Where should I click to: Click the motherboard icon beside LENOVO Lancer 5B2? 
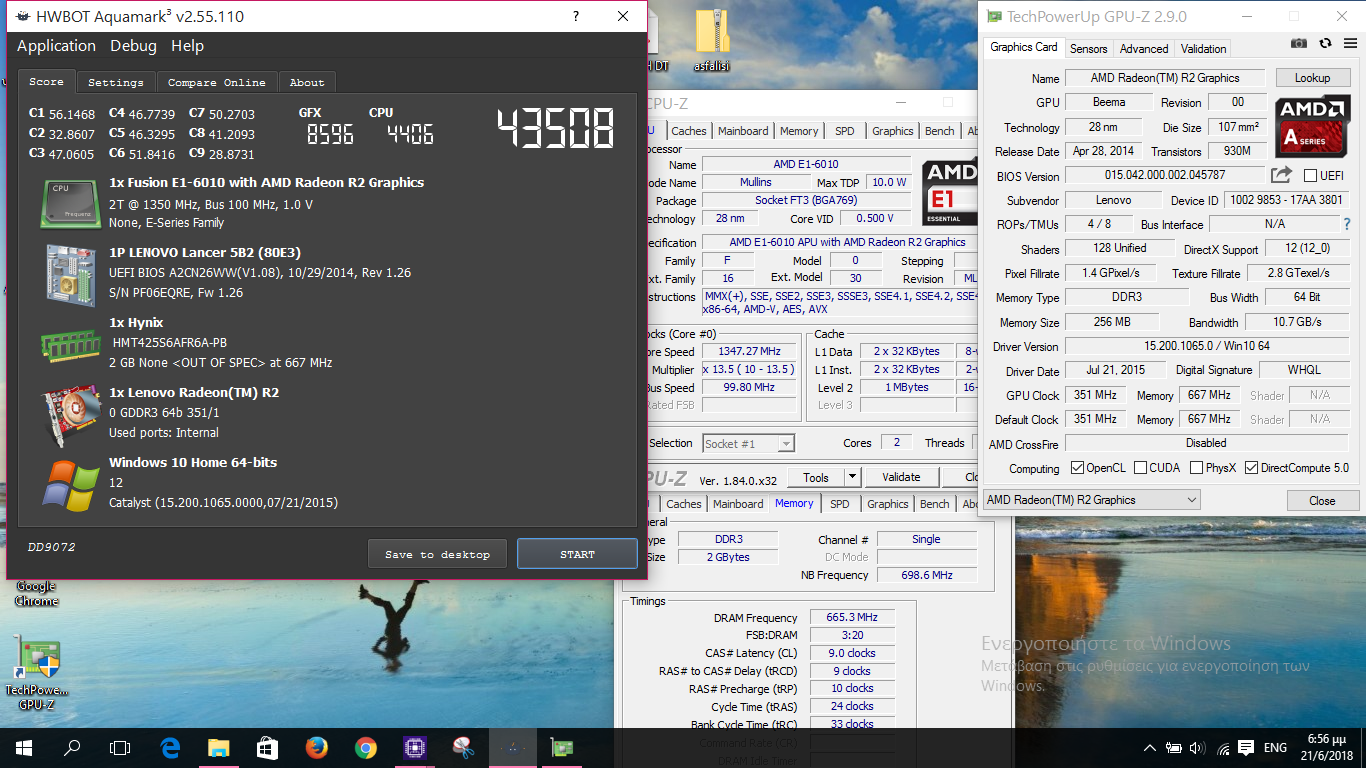coord(70,274)
